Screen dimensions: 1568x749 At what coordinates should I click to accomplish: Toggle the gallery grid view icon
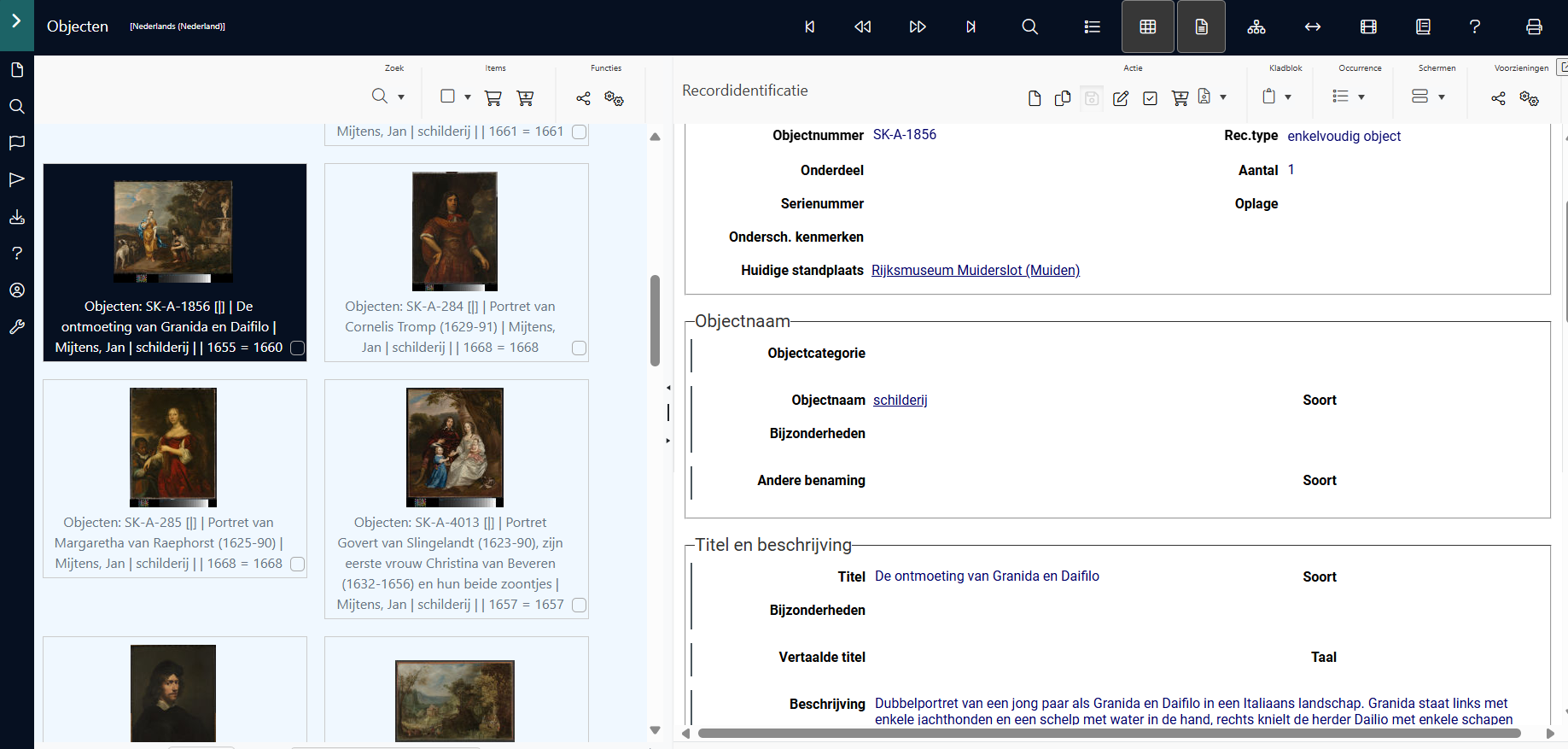coord(1148,26)
